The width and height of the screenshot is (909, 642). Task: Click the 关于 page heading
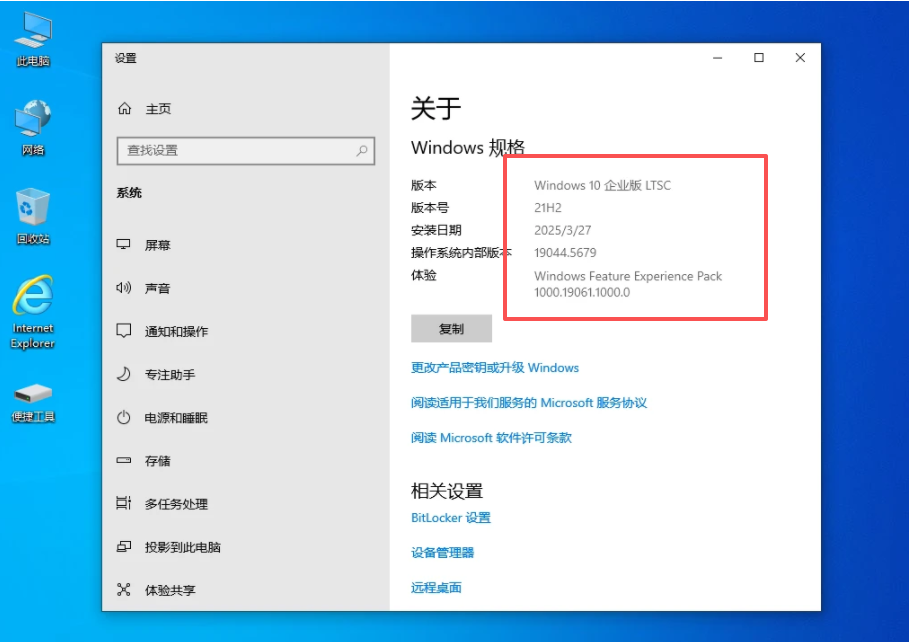[x=436, y=108]
